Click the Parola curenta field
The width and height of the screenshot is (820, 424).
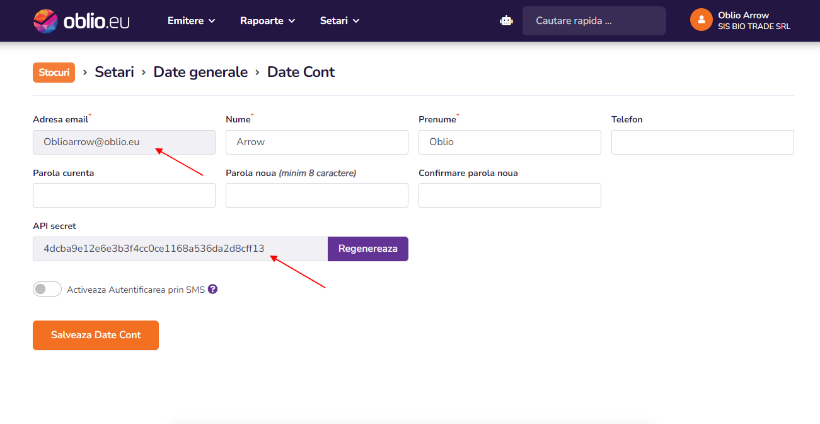coord(124,196)
